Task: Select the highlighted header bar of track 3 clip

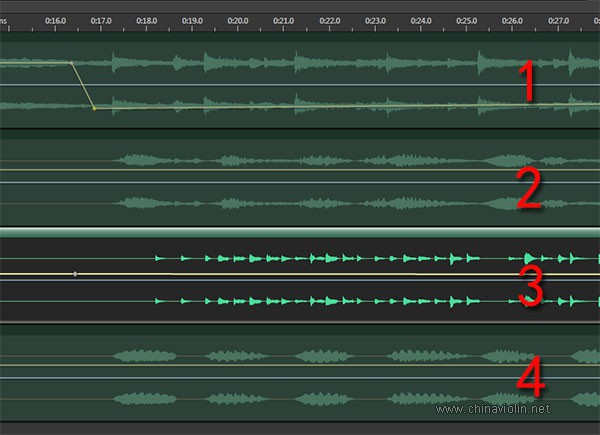Action: click(x=300, y=232)
